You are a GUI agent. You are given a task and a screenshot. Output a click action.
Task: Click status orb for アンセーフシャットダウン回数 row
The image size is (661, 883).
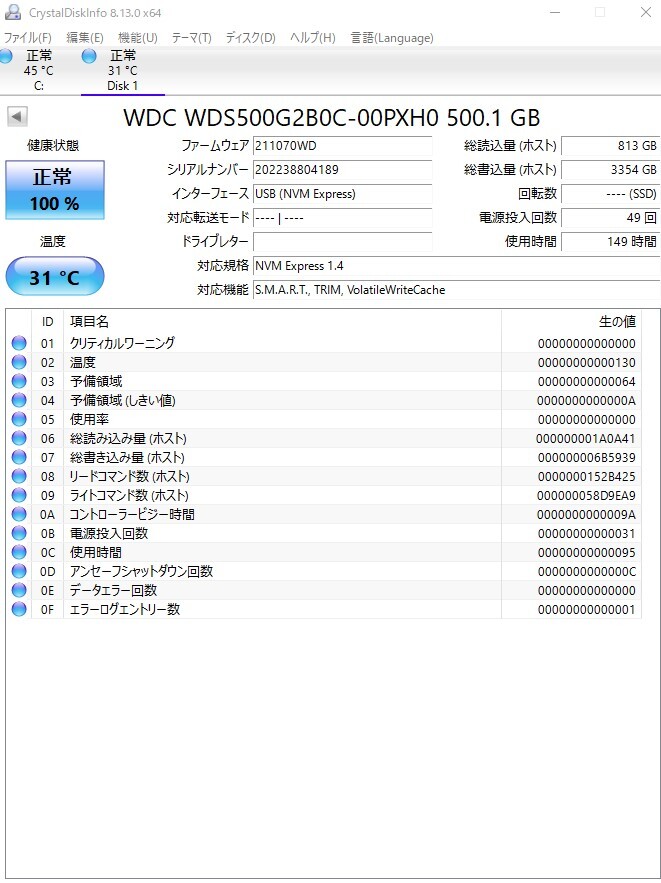pyautogui.click(x=19, y=571)
